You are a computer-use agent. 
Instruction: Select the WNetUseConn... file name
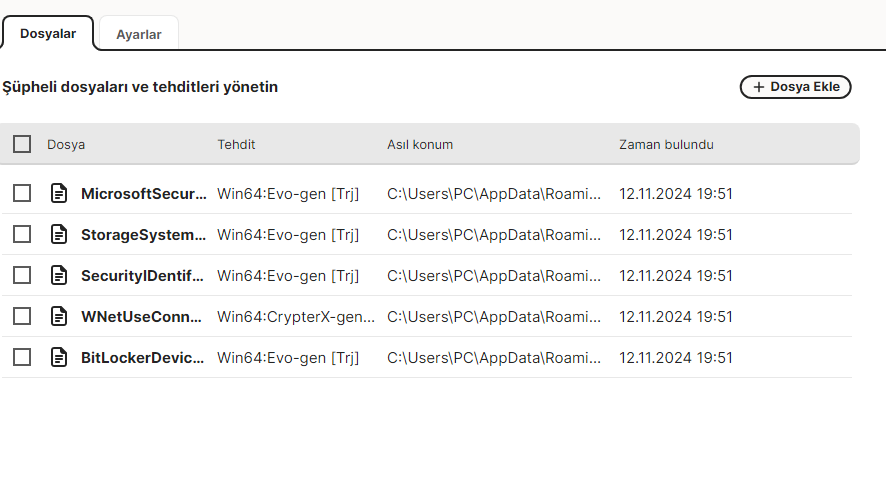144,316
